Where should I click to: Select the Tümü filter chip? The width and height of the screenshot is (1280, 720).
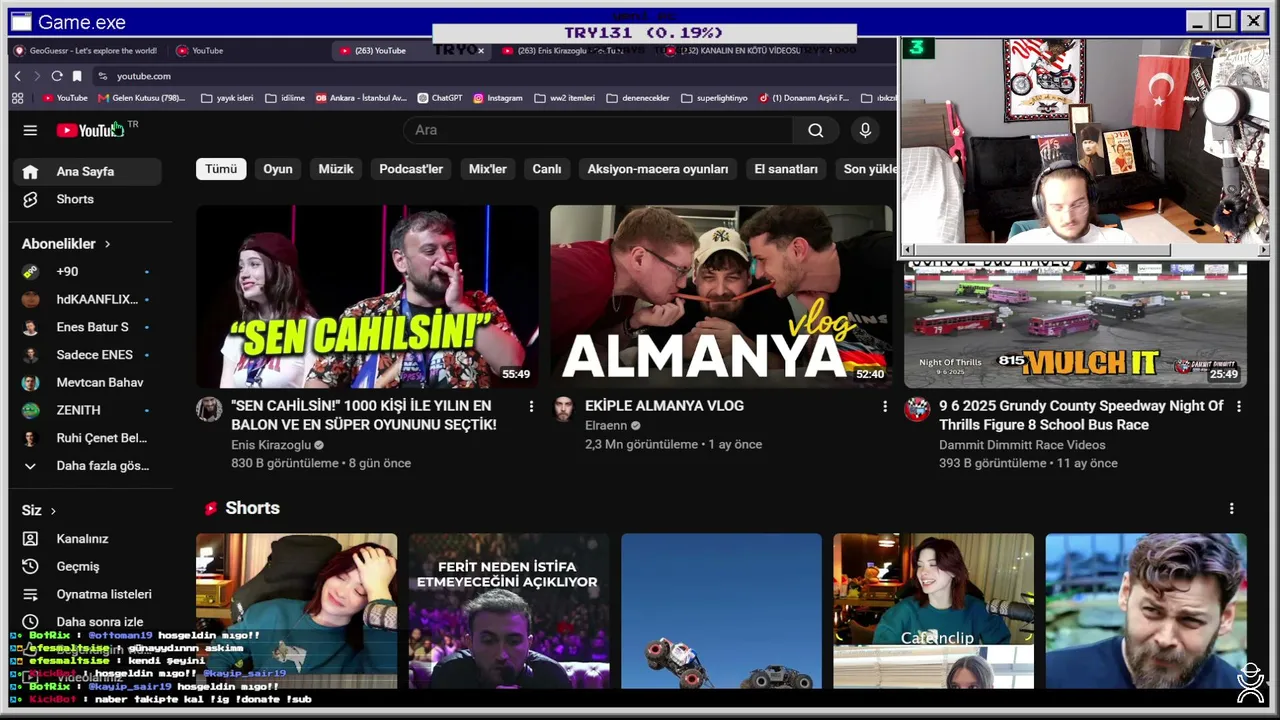(221, 169)
